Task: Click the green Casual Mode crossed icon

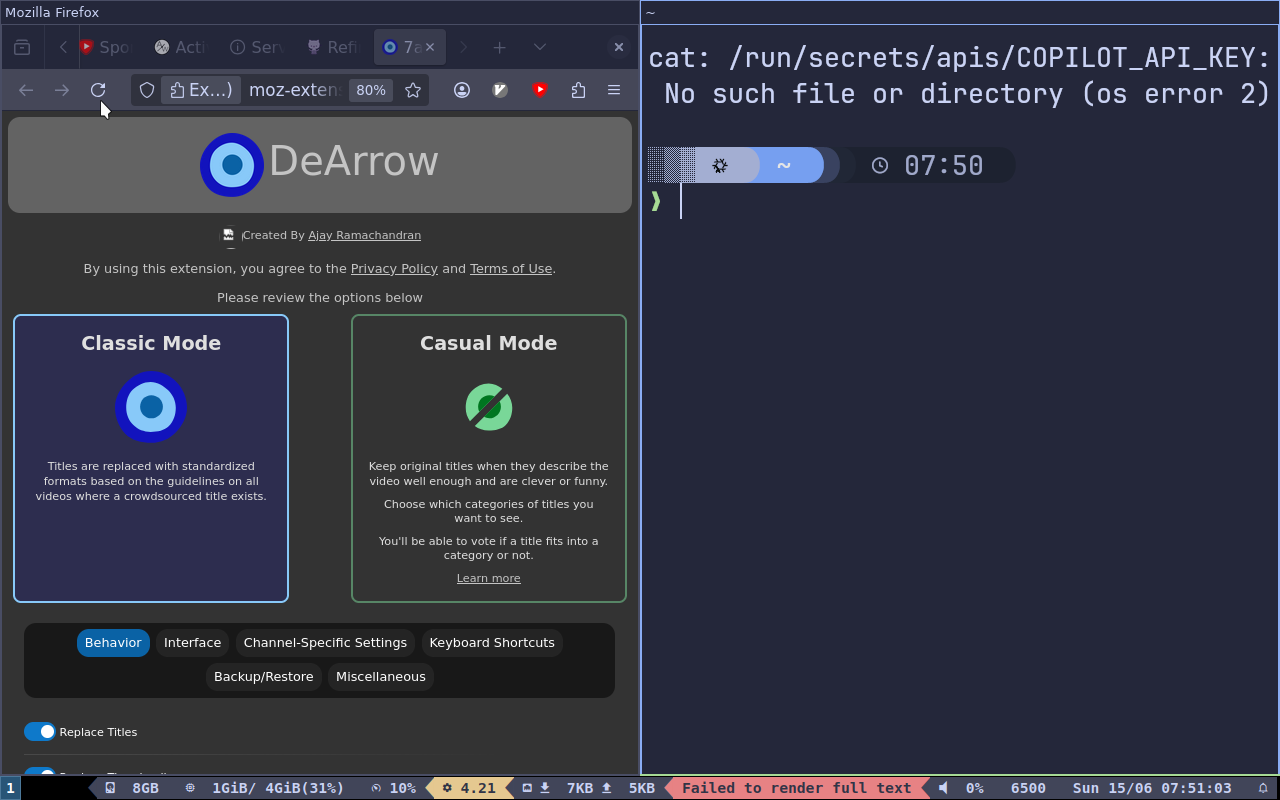Action: pos(489,407)
